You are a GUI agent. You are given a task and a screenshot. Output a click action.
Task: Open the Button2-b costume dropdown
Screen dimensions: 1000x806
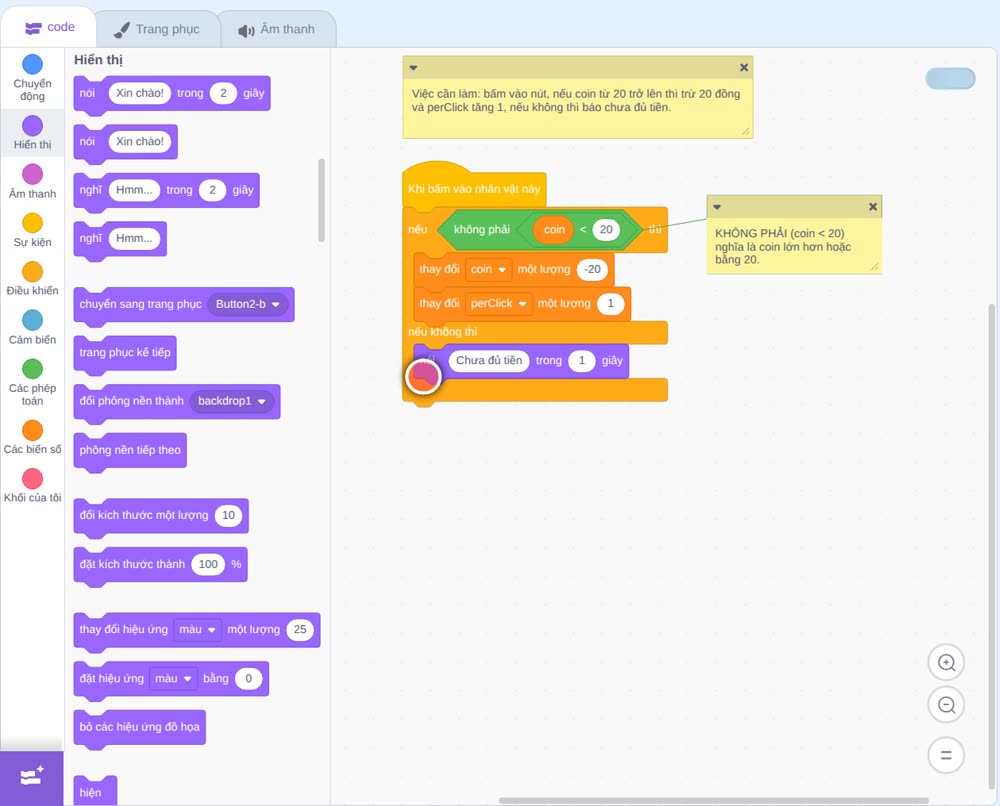(247, 304)
